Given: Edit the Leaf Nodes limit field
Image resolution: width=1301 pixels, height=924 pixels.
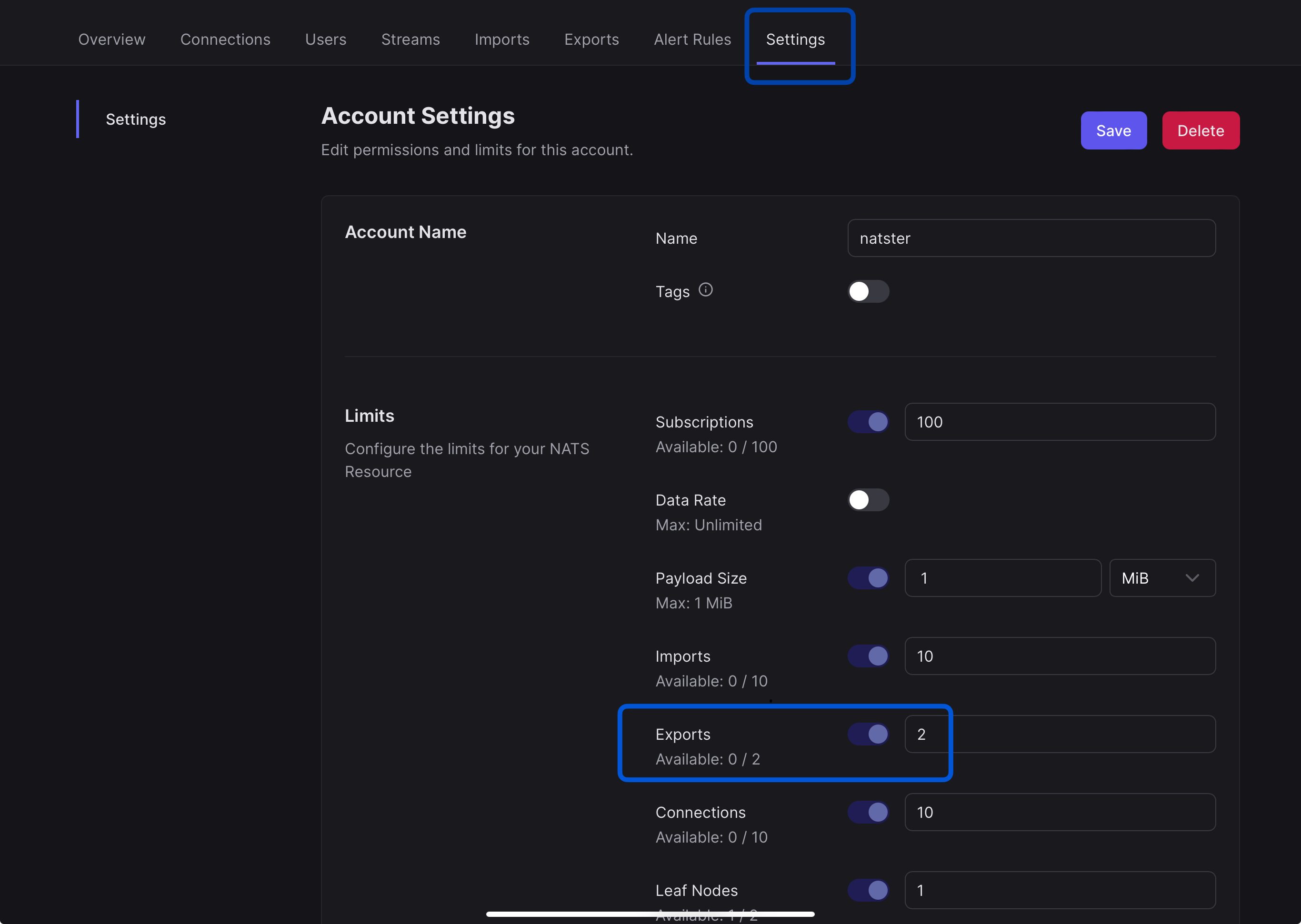Looking at the screenshot, I should coord(1060,890).
